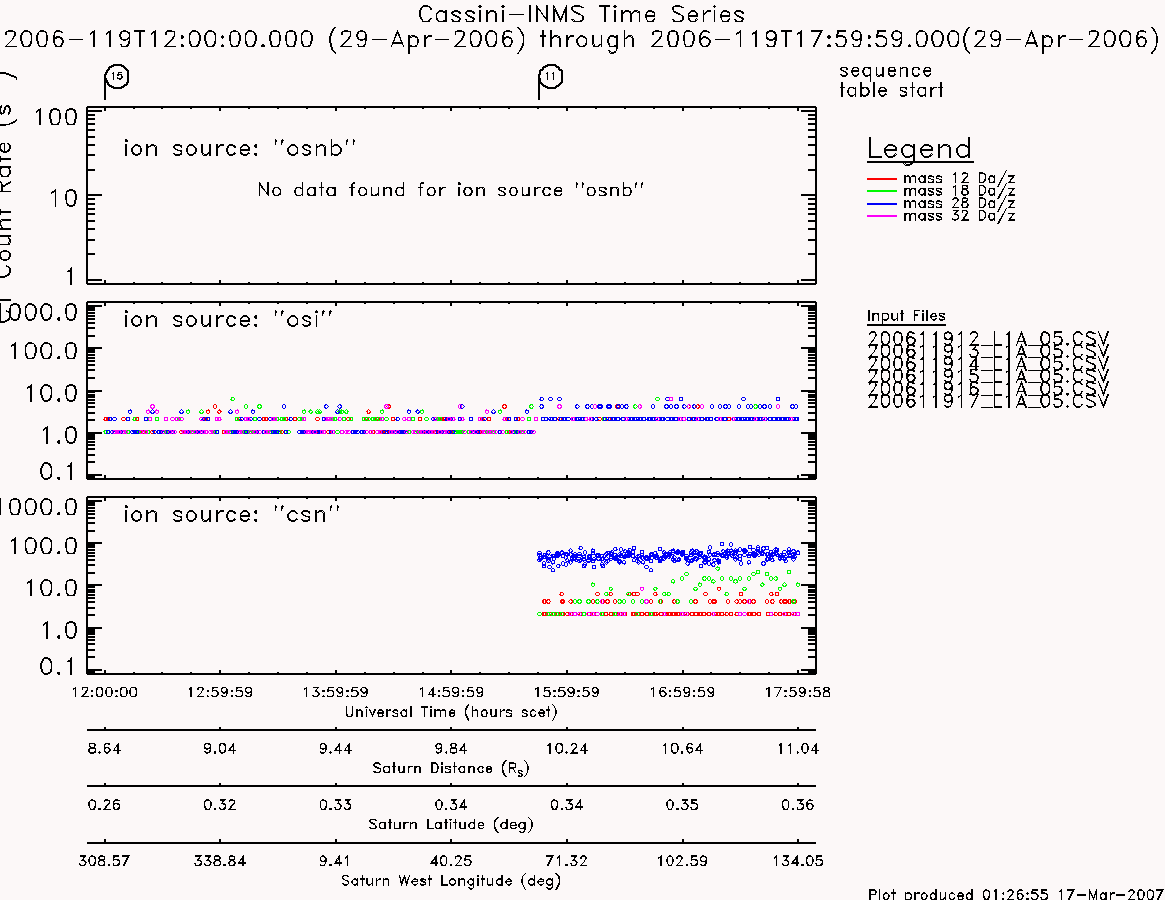Click 'Universal Time (hours scet)' axis title
This screenshot has width=1165, height=900.
pyautogui.click(x=451, y=712)
